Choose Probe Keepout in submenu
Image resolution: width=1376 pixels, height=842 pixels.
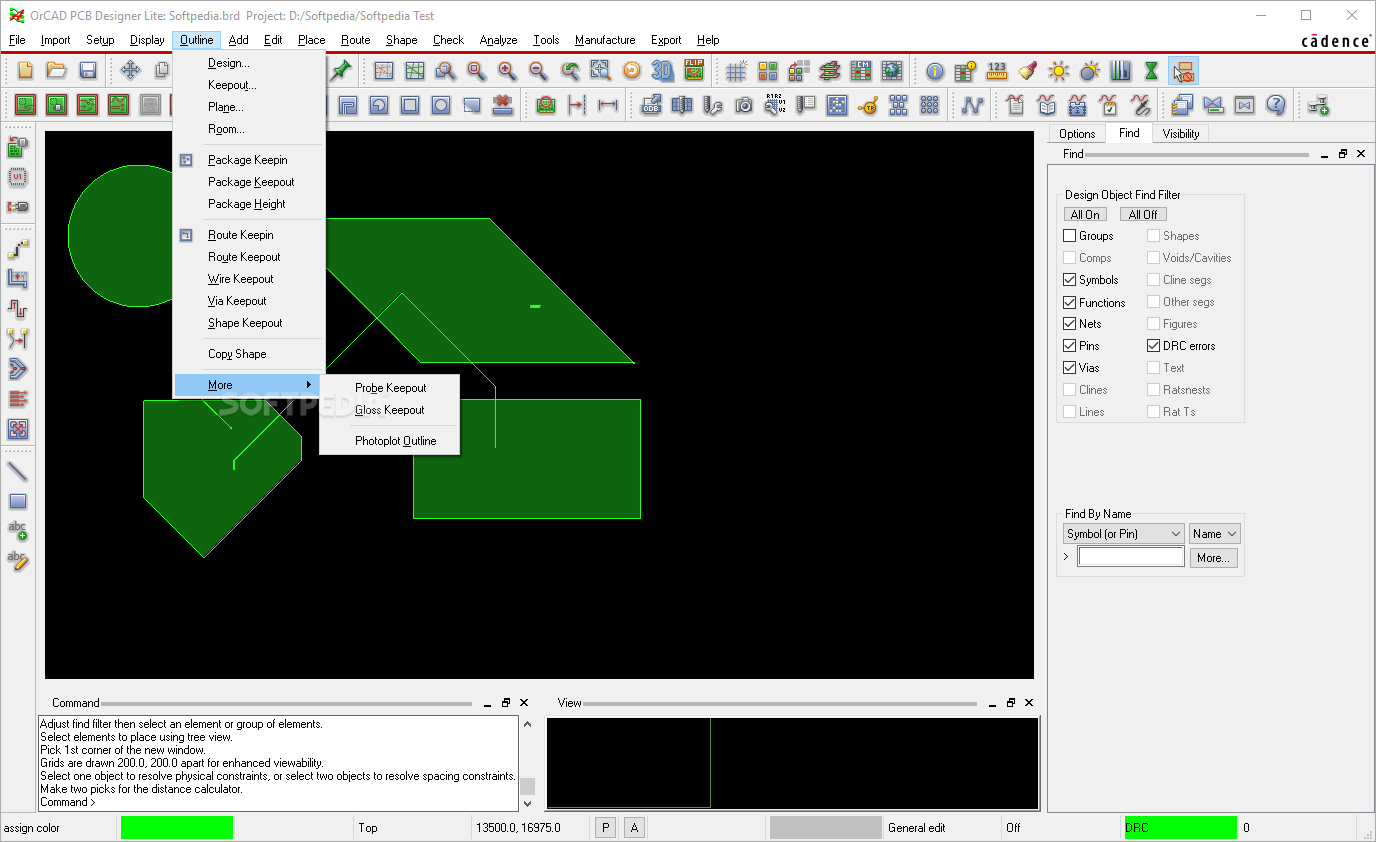pos(391,388)
